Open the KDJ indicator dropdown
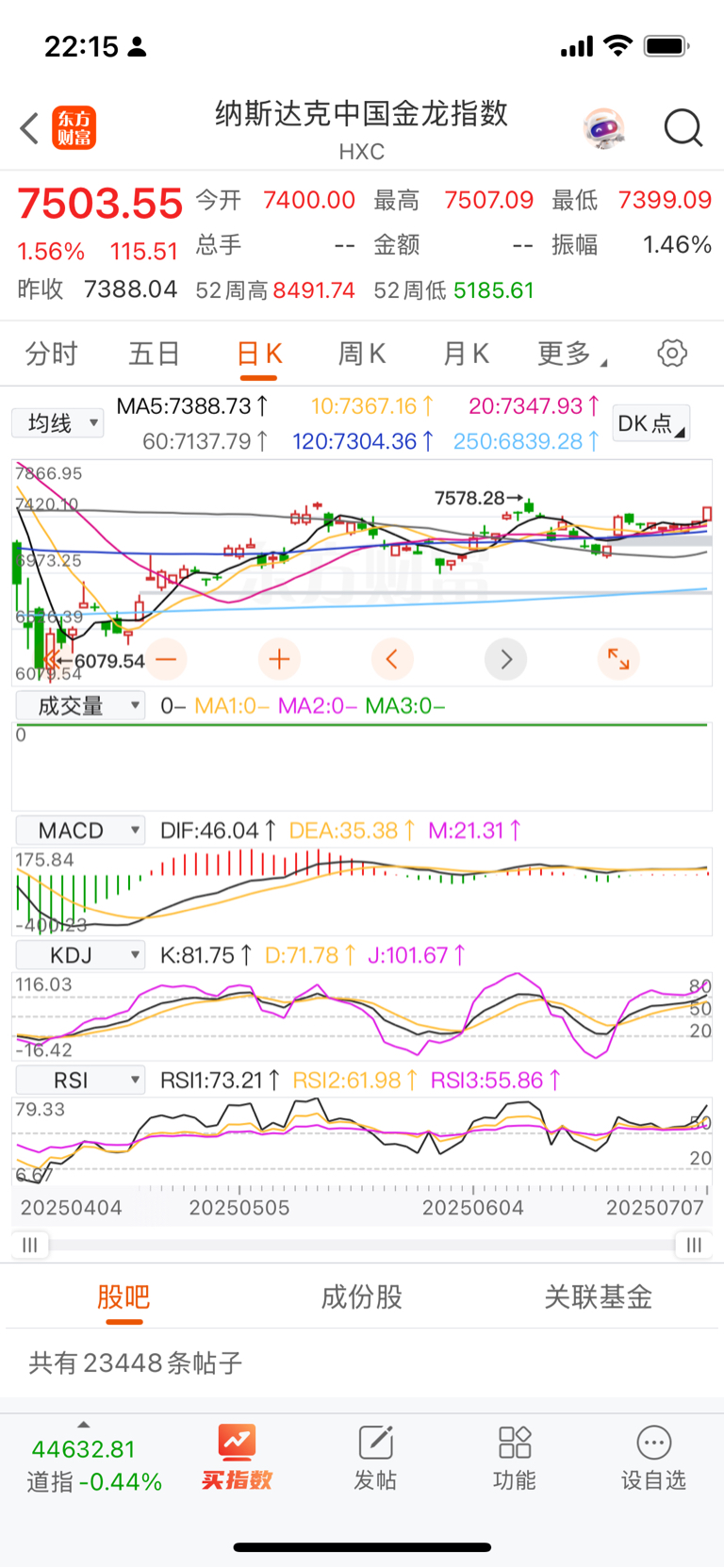The width and height of the screenshot is (724, 1568). 81,955
